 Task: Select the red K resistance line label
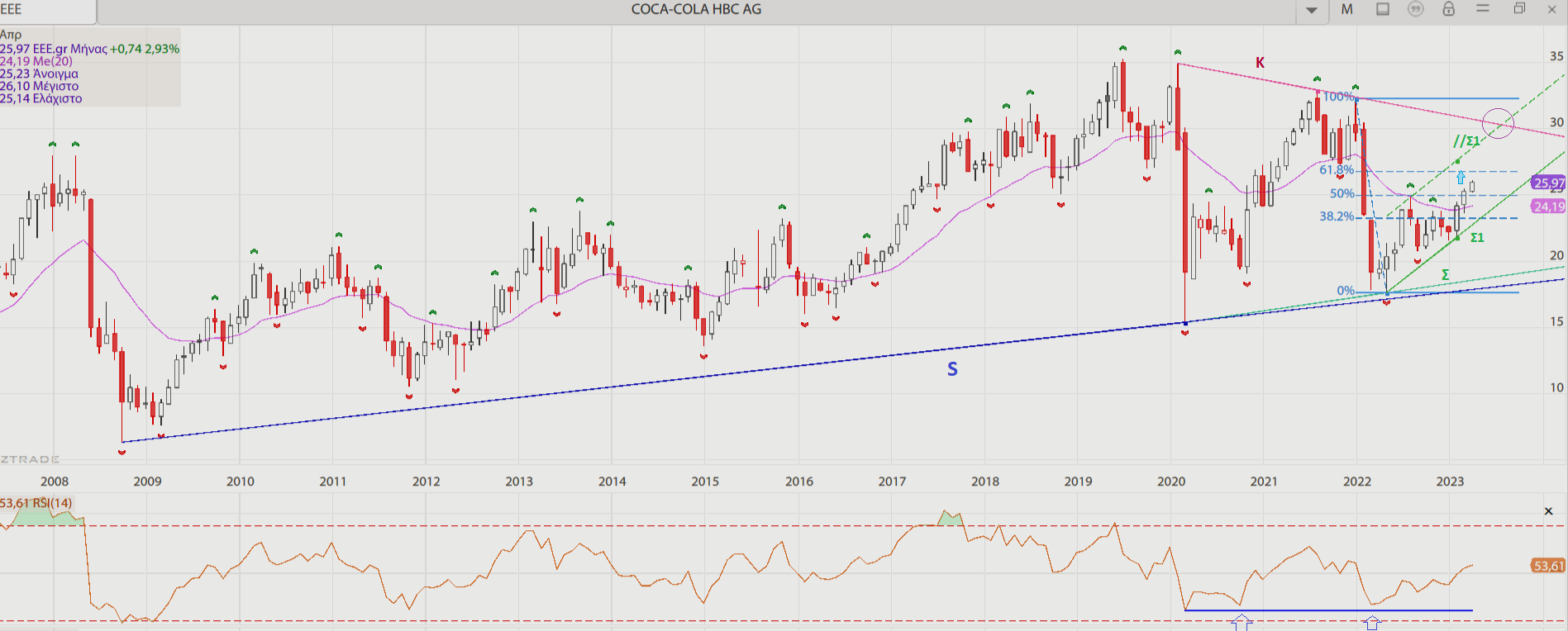coord(1261,63)
